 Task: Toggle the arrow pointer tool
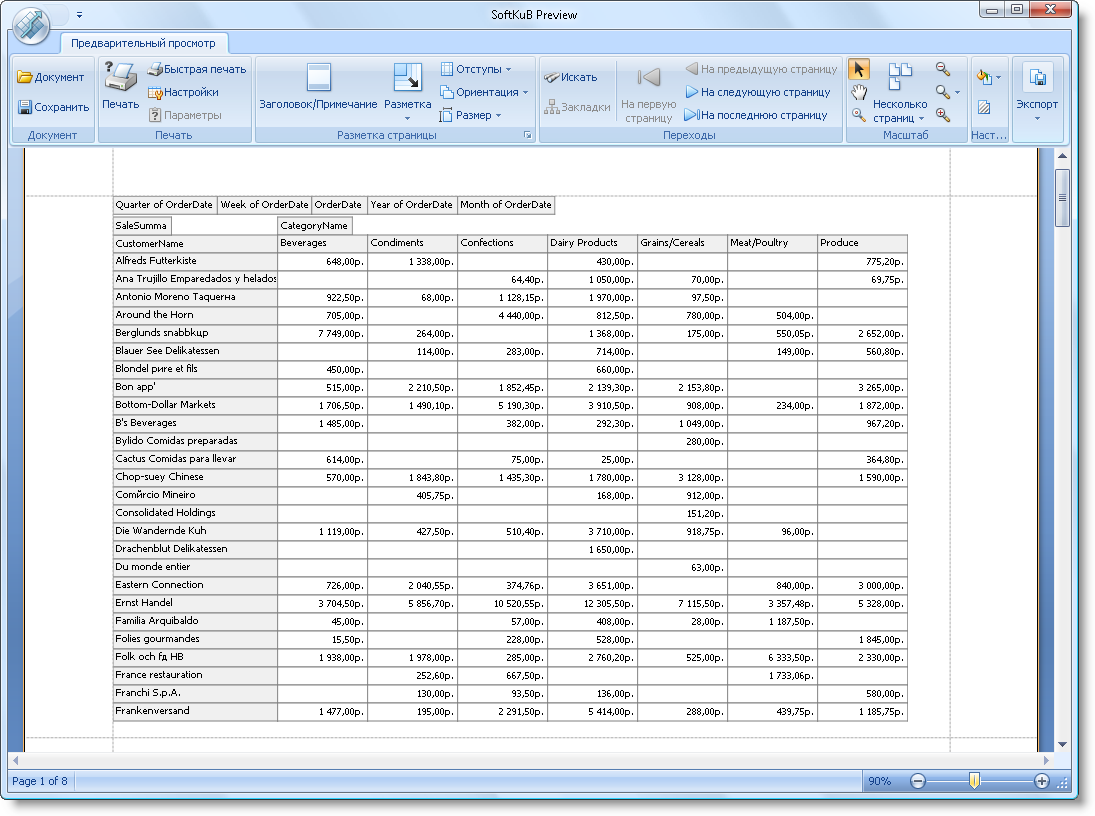click(859, 69)
